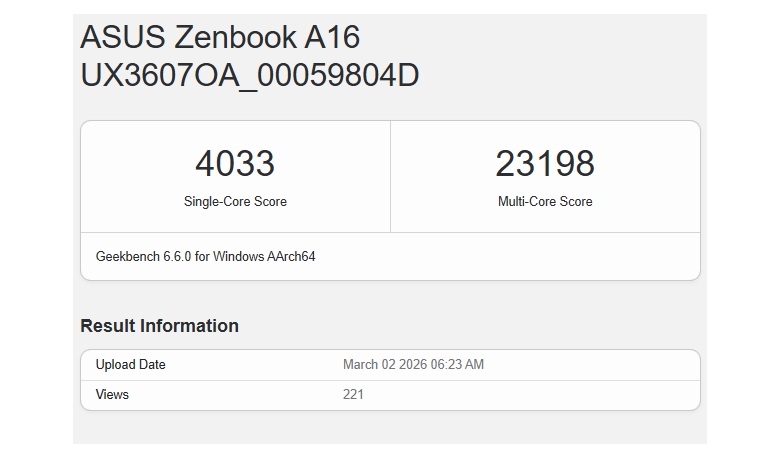
Task: Click the Views row label
Action: 112,395
